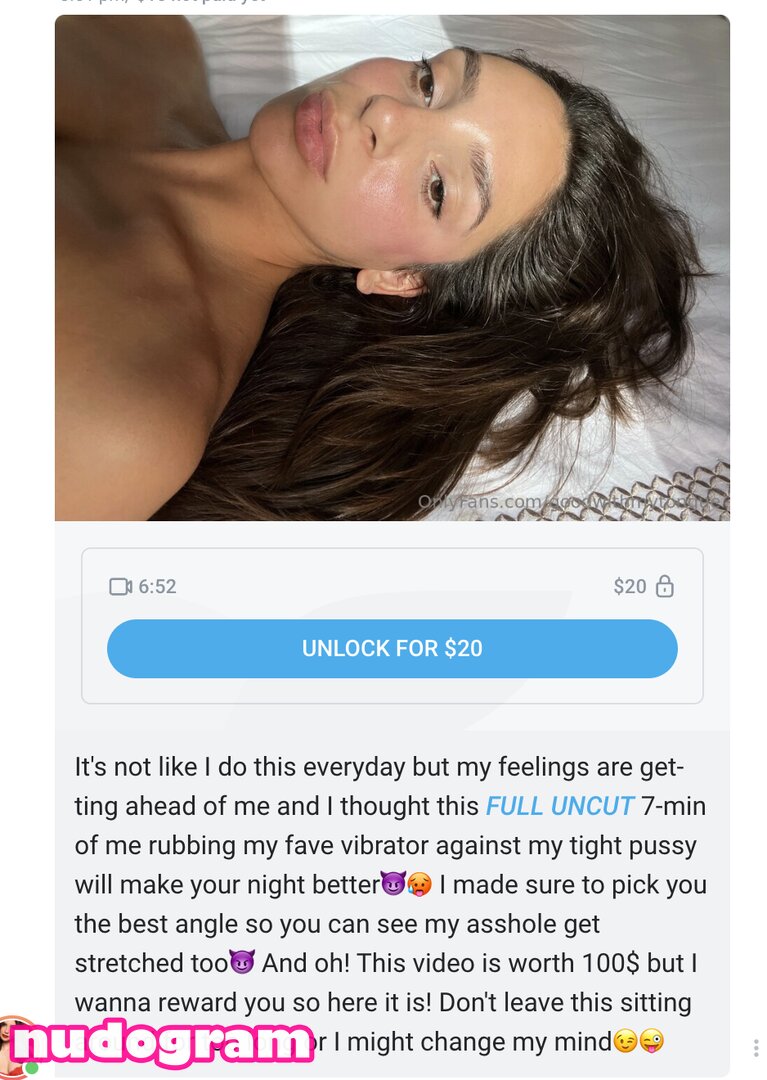767x1080 pixels.
Task: Click the blue FULL UNCUT highlighted text
Action: pyautogui.click(x=559, y=806)
